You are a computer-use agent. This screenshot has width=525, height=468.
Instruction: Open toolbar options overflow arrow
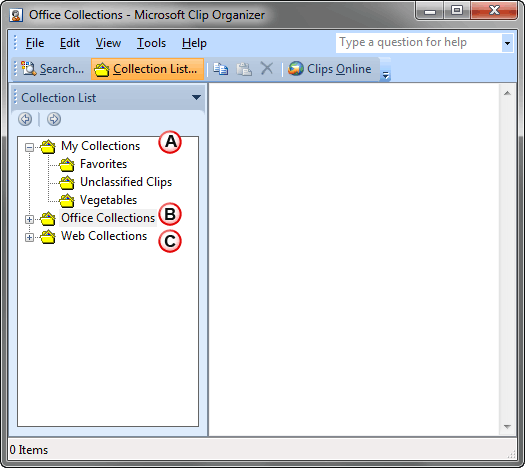385,75
